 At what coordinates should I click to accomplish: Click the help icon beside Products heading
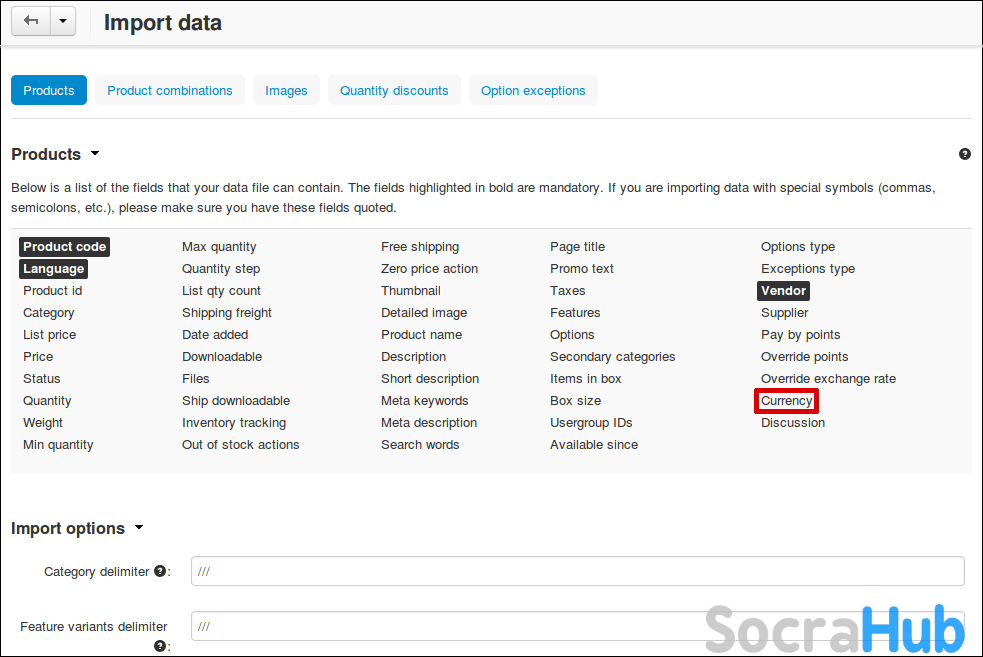click(x=964, y=154)
